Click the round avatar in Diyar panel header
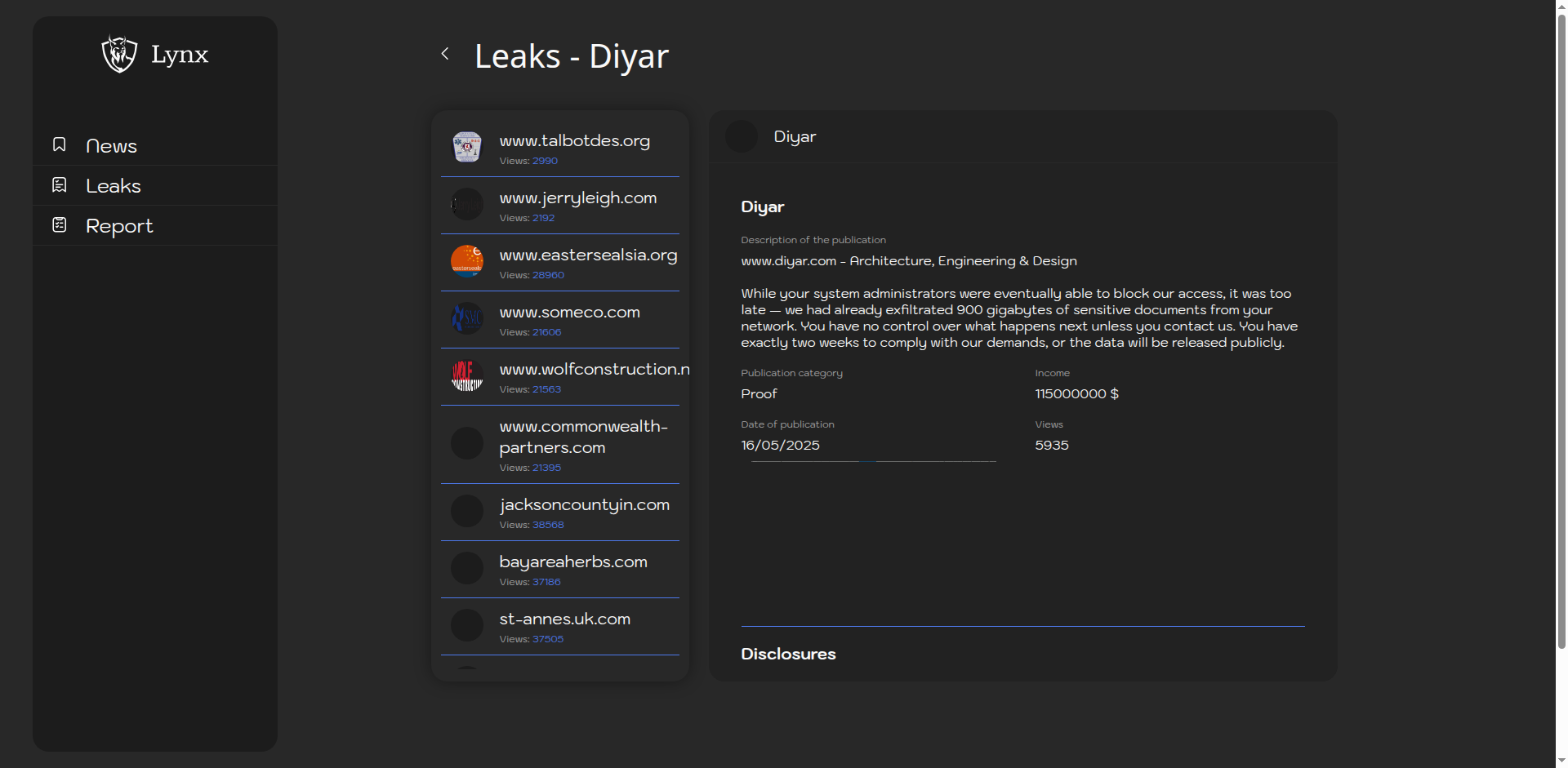1568x768 pixels. [x=742, y=136]
